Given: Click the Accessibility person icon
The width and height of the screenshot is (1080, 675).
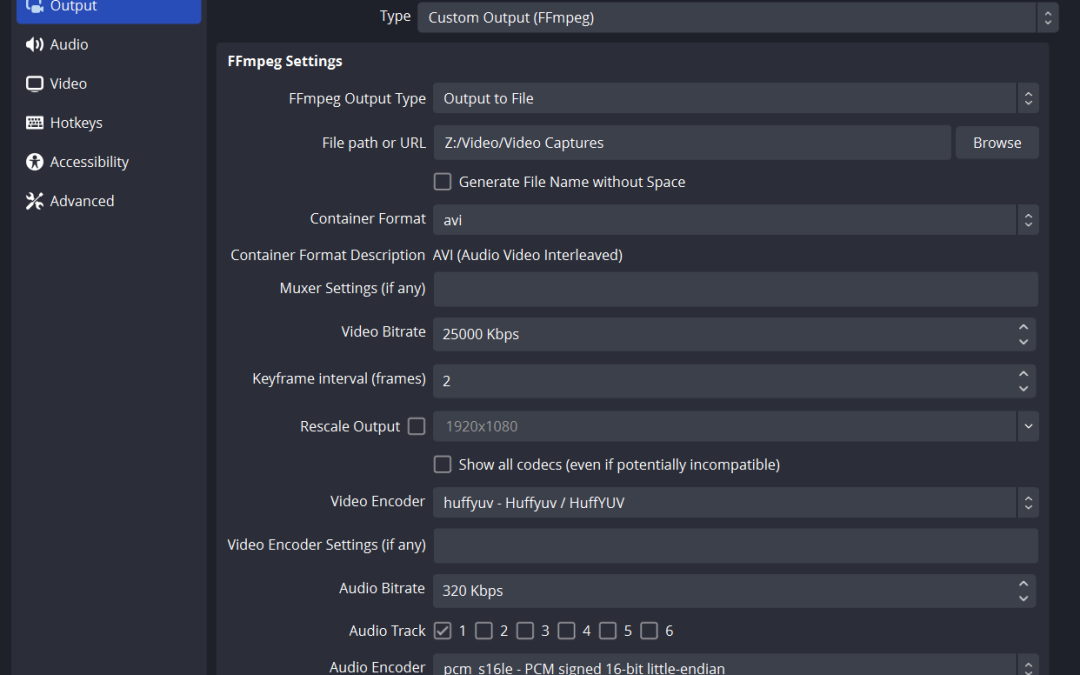Looking at the screenshot, I should click(35, 162).
